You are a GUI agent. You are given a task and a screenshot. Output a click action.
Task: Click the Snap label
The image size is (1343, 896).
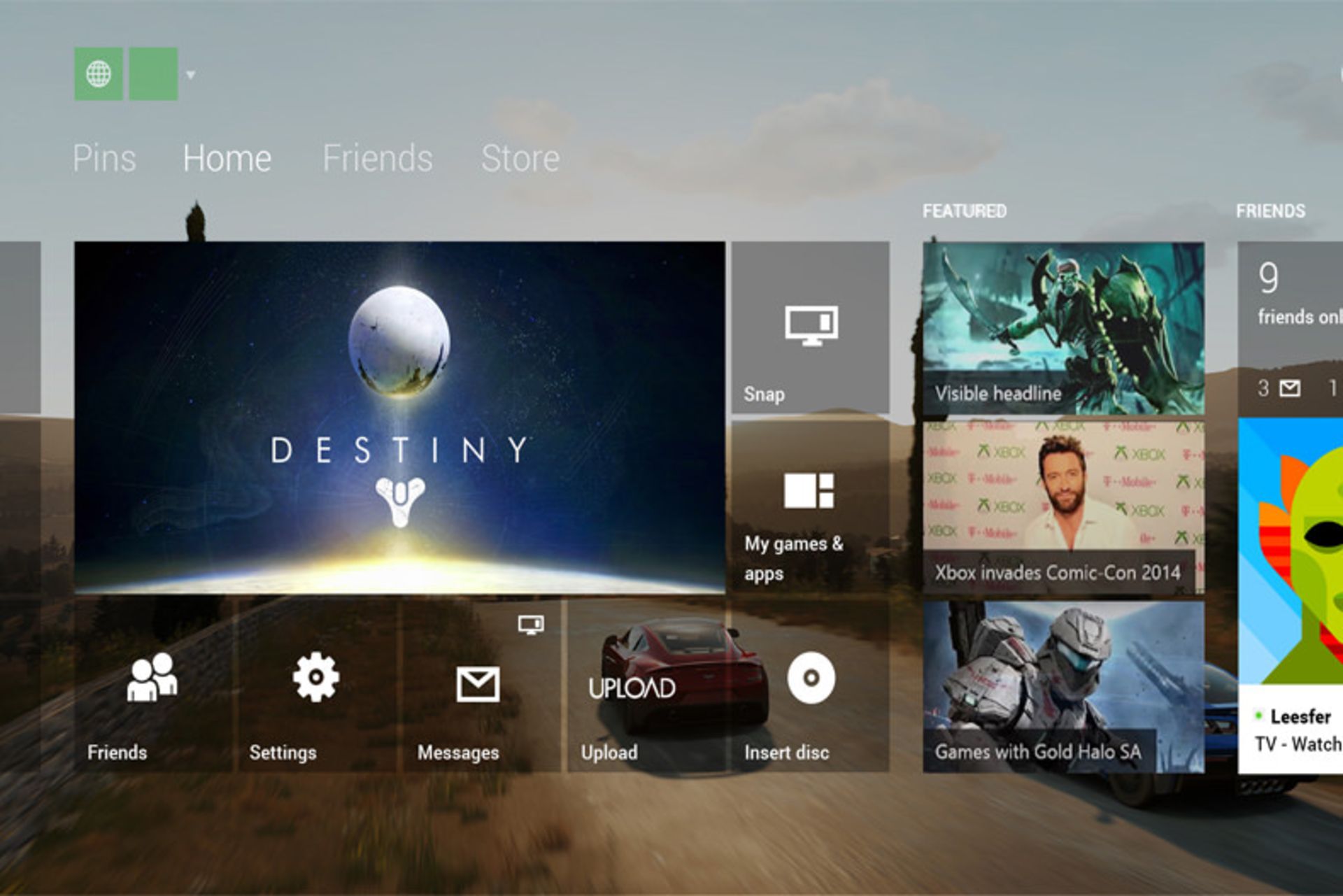764,394
